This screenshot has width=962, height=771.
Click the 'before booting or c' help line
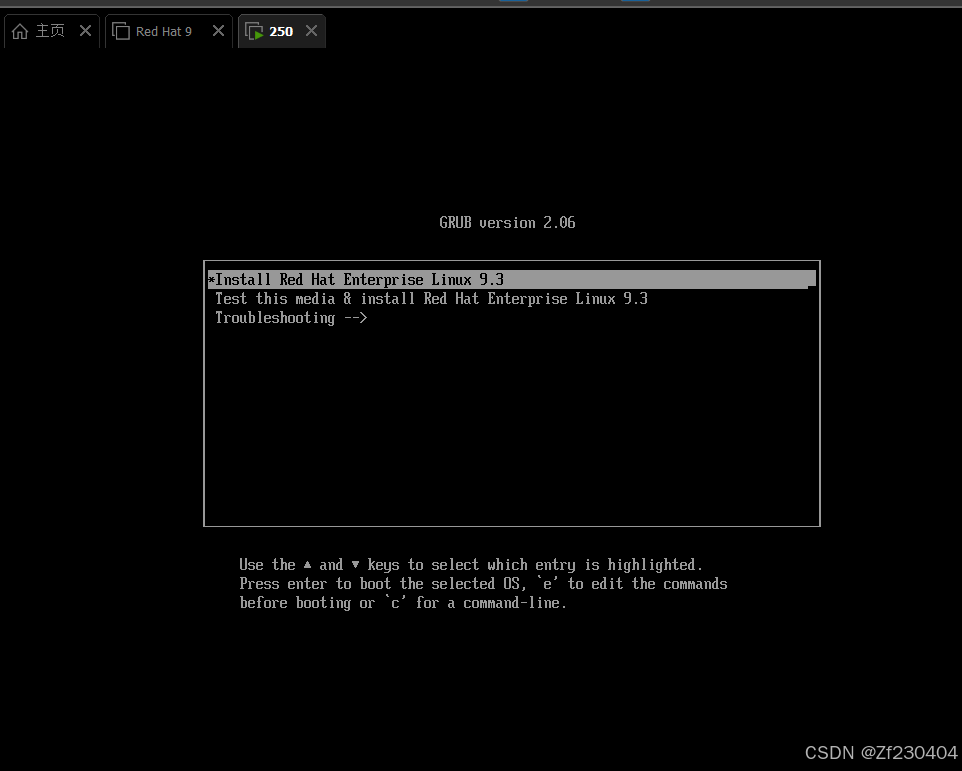pos(402,603)
